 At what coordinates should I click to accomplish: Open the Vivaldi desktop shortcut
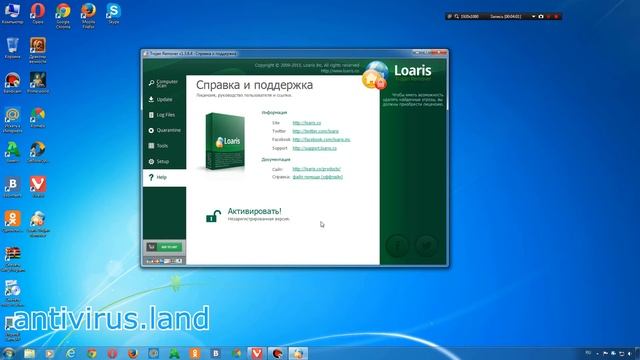pos(38,187)
